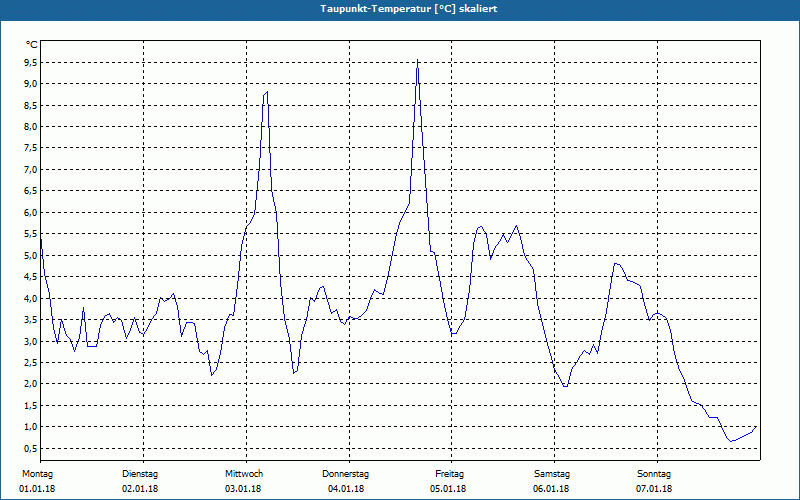Click the Sonntag day label
Screen dimensions: 800x500
[654, 474]
